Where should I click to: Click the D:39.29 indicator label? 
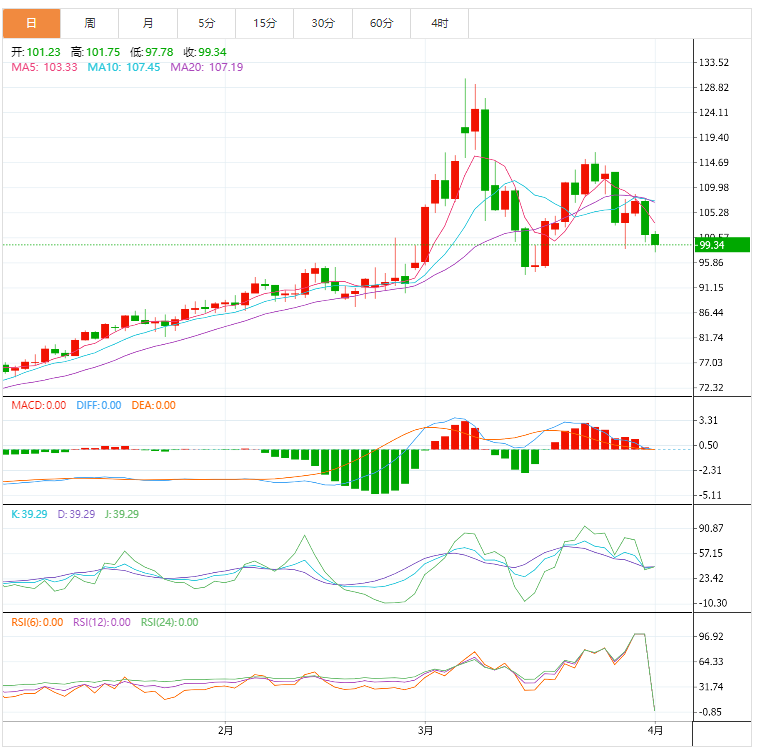tap(76, 514)
